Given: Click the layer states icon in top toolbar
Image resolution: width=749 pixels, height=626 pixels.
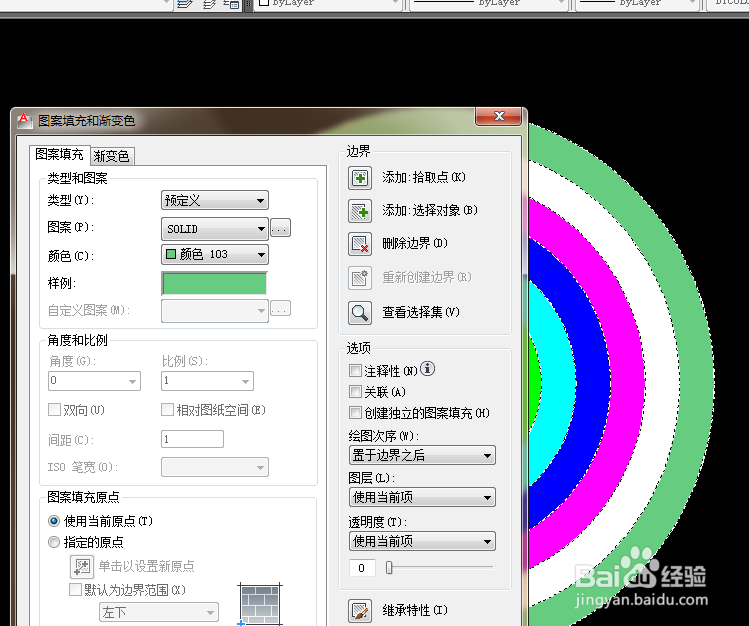Looking at the screenshot, I should (x=231, y=4).
